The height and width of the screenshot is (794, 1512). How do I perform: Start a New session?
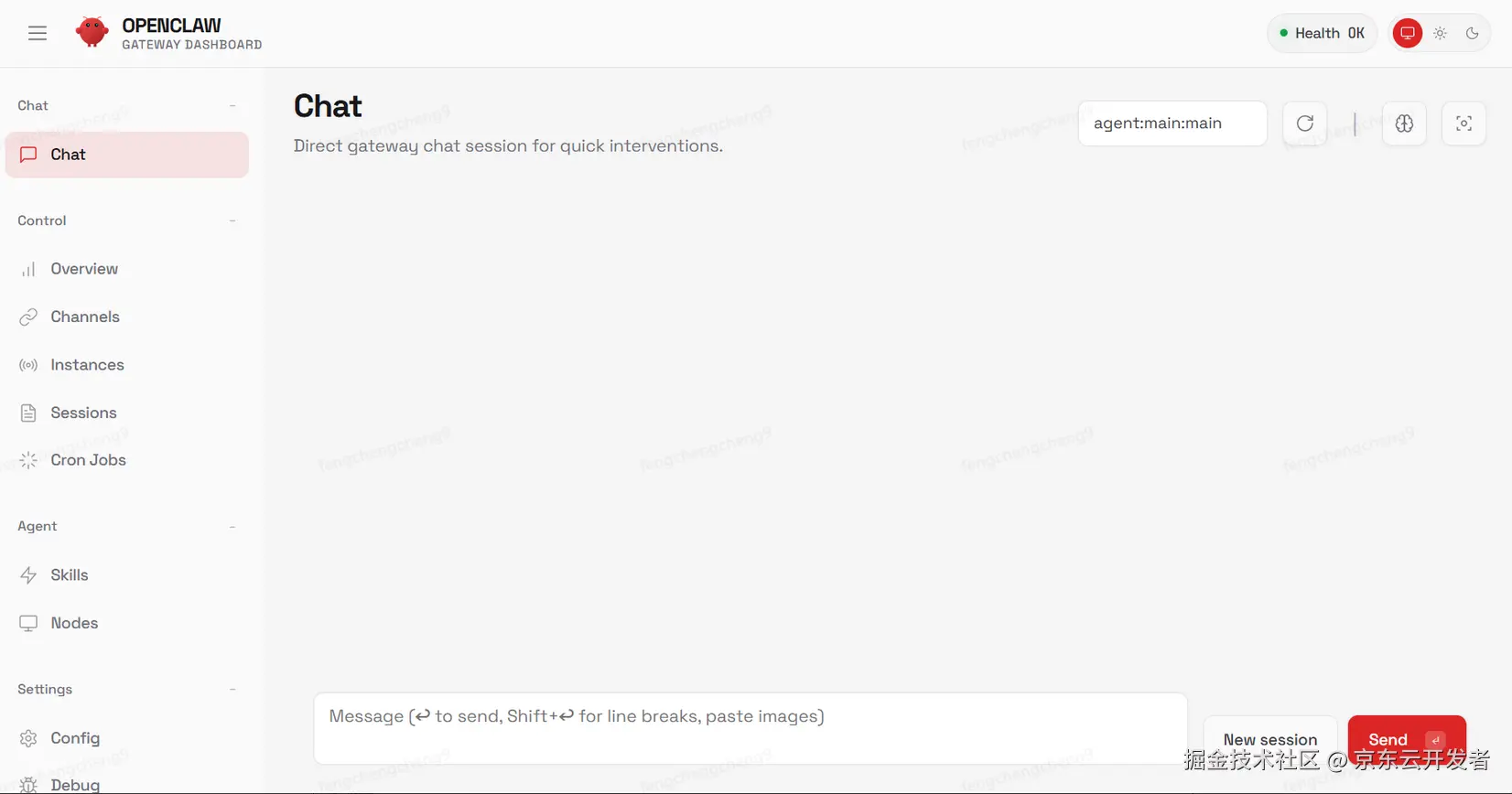(x=1270, y=739)
